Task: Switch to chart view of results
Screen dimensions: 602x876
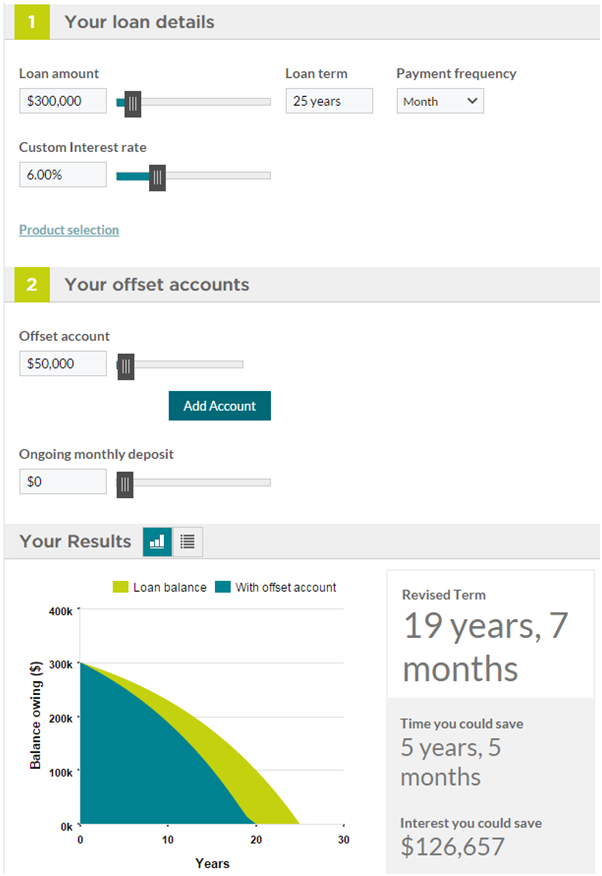Action: point(157,541)
